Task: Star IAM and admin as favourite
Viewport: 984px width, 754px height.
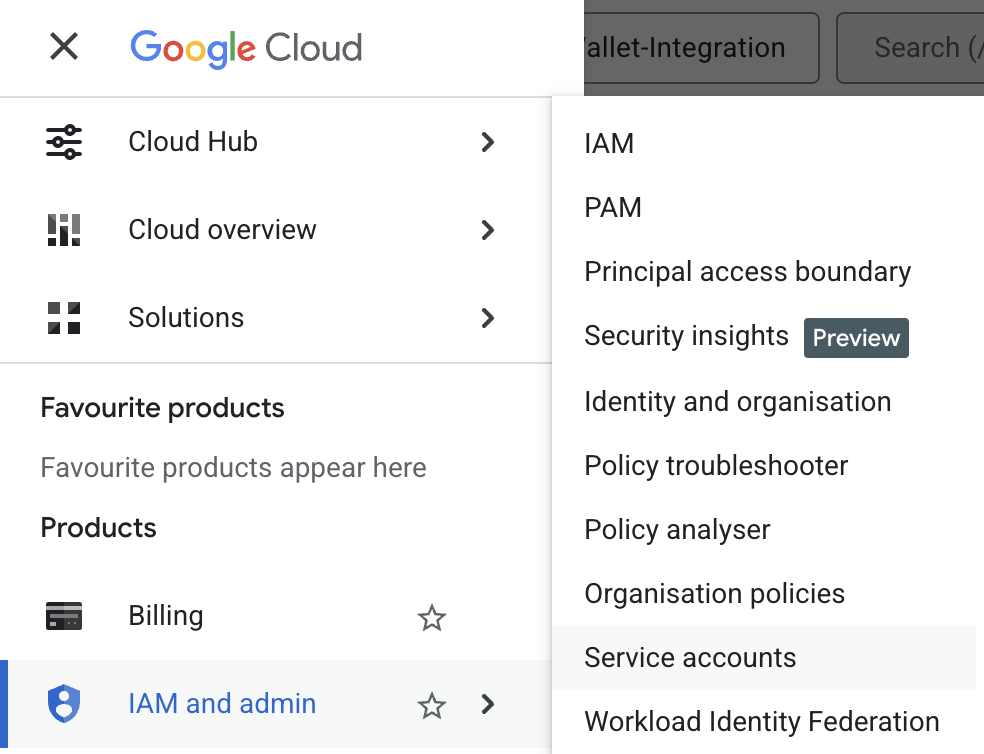Action: pyautogui.click(x=432, y=706)
